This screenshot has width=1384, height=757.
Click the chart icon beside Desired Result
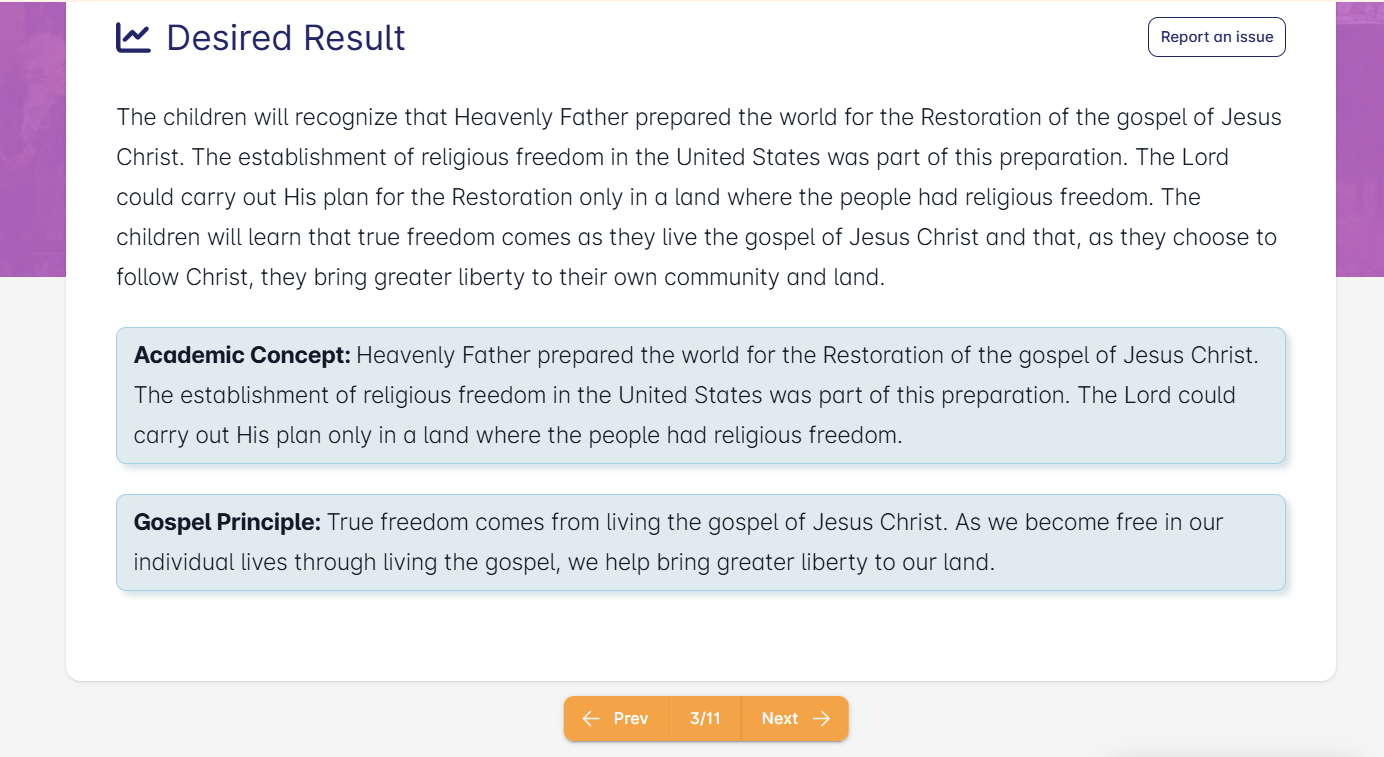133,38
